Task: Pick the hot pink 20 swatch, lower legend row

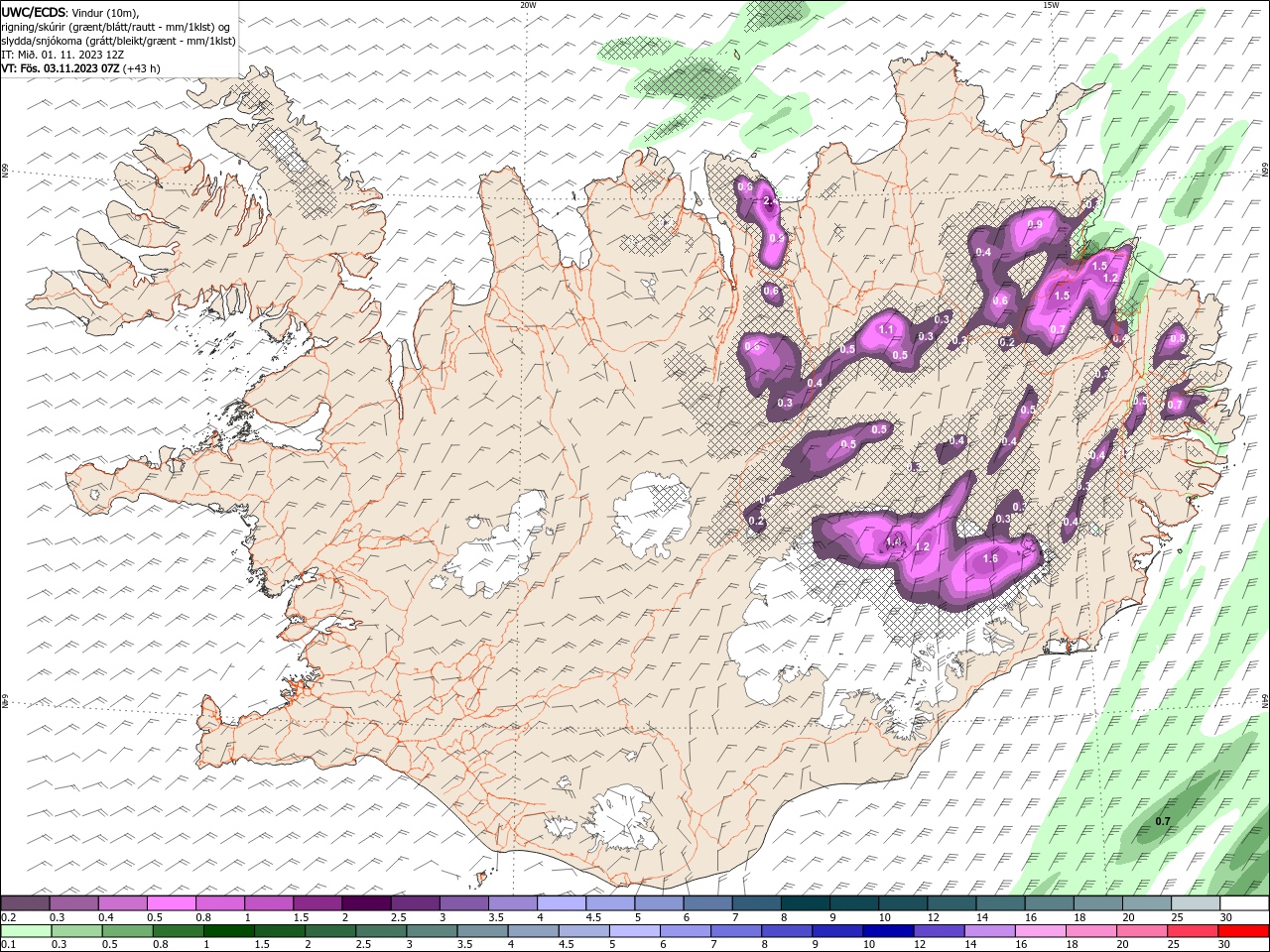Action: (x=1142, y=931)
